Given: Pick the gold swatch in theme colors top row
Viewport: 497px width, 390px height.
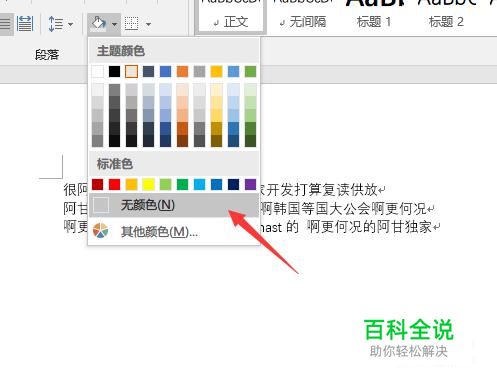Looking at the screenshot, I should [x=216, y=71].
